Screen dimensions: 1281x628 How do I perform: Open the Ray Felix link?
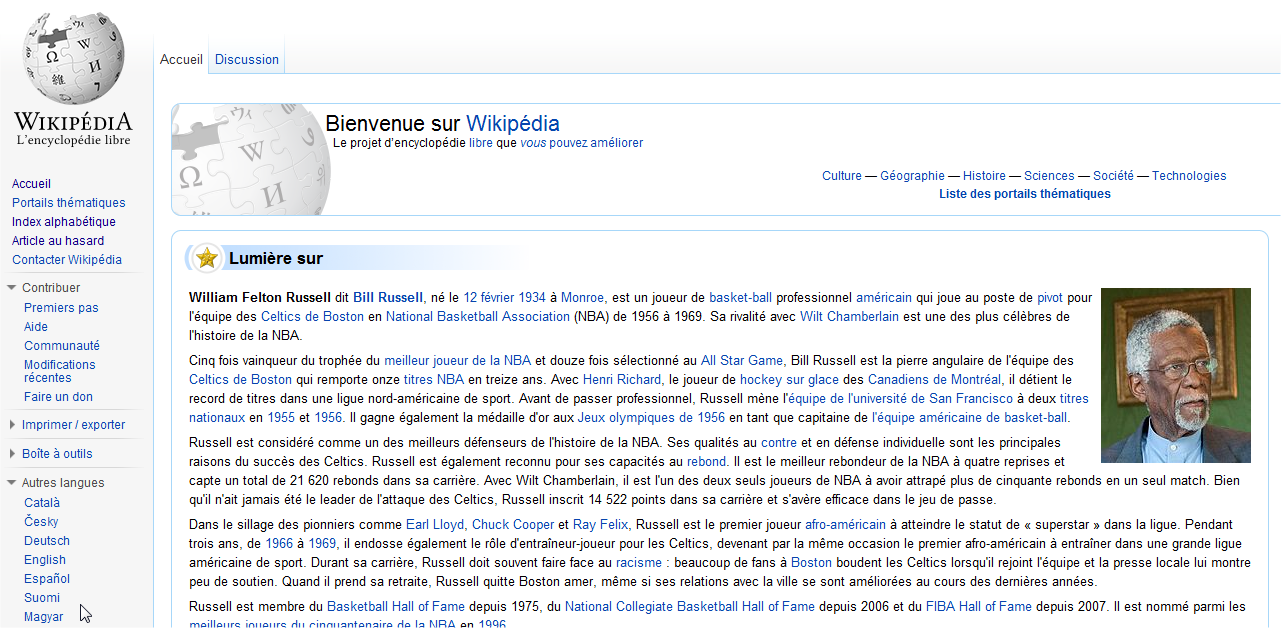[600, 525]
